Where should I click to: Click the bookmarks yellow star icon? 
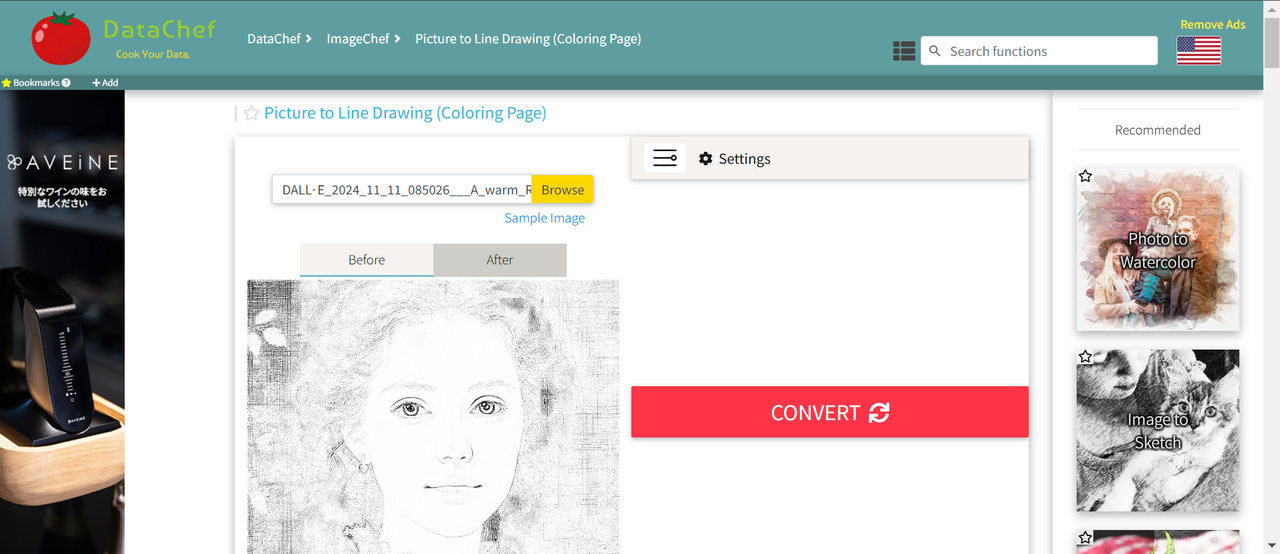tap(6, 83)
